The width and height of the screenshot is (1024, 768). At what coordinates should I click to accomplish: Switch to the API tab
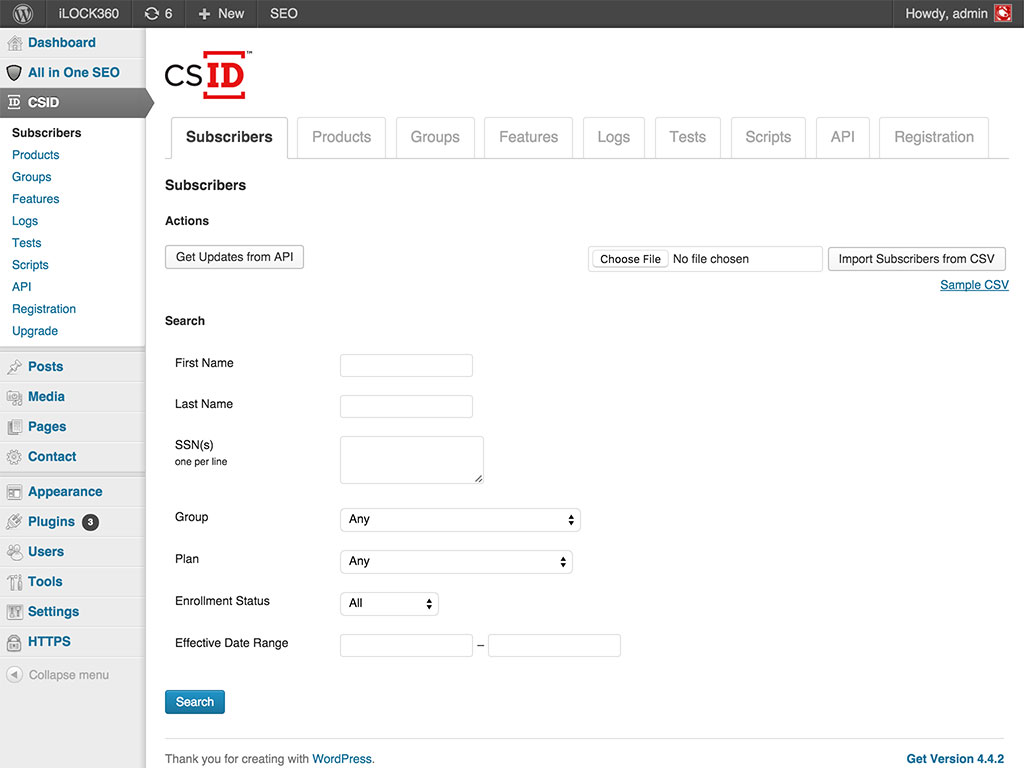842,137
